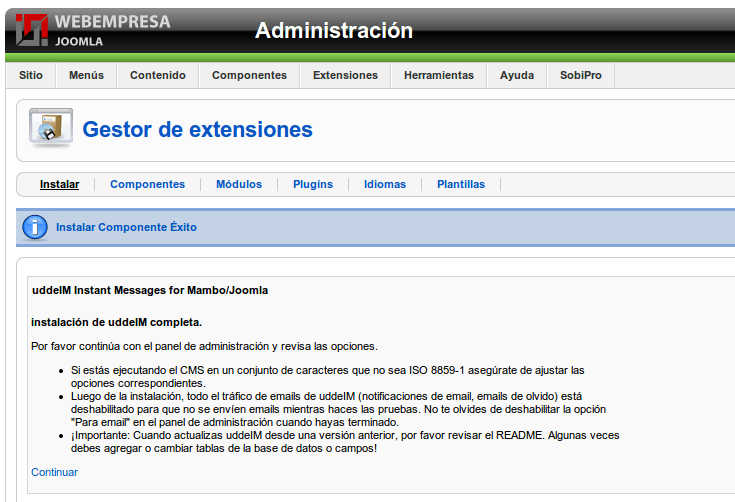Switch to the Plantillas tab
Viewport: 735px width, 502px height.
coord(461,184)
